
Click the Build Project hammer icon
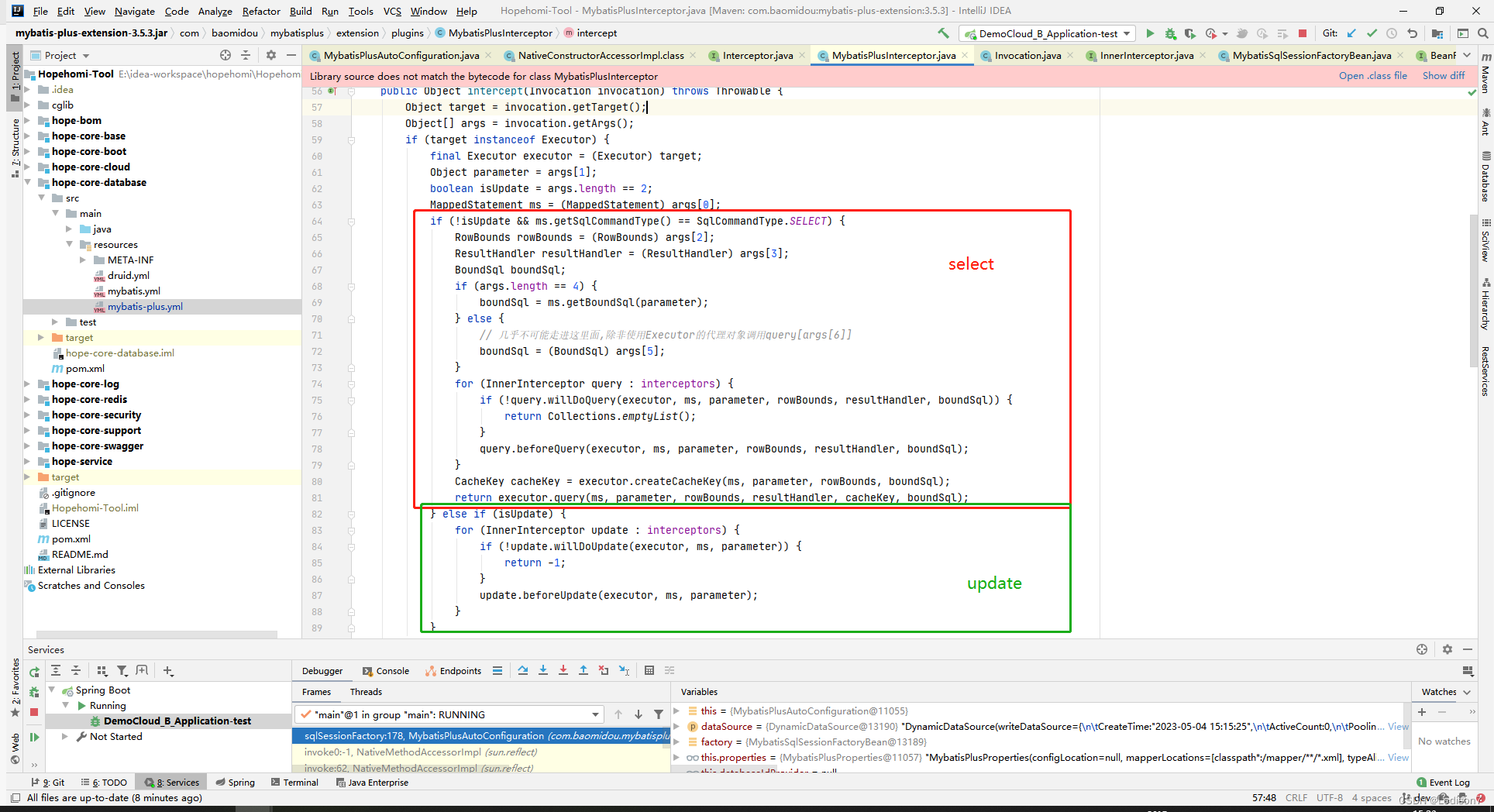[943, 33]
